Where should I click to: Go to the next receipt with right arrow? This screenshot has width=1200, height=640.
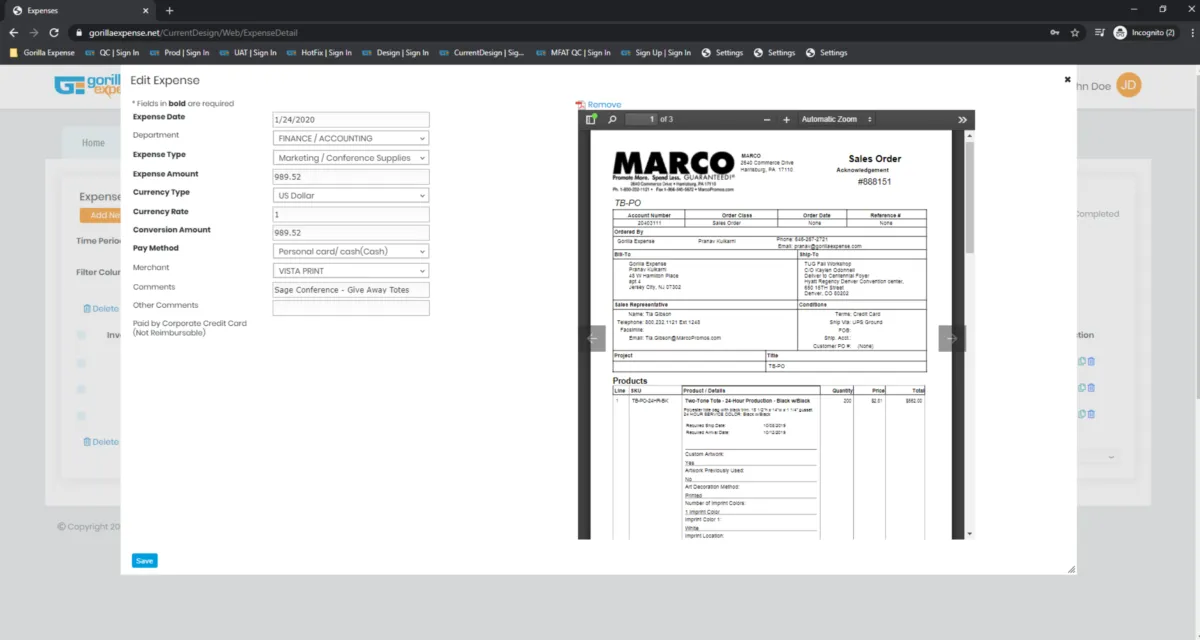[x=951, y=338]
